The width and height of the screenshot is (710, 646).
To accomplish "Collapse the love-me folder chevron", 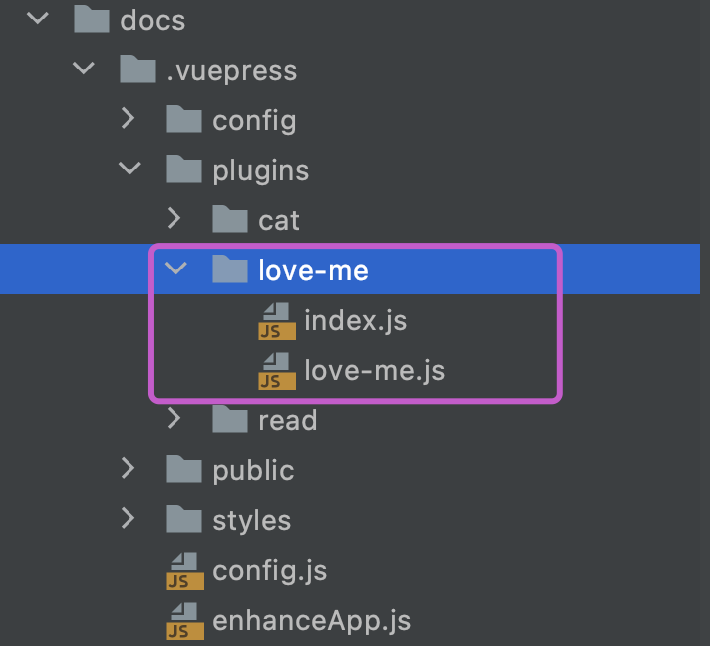I will 176,270.
